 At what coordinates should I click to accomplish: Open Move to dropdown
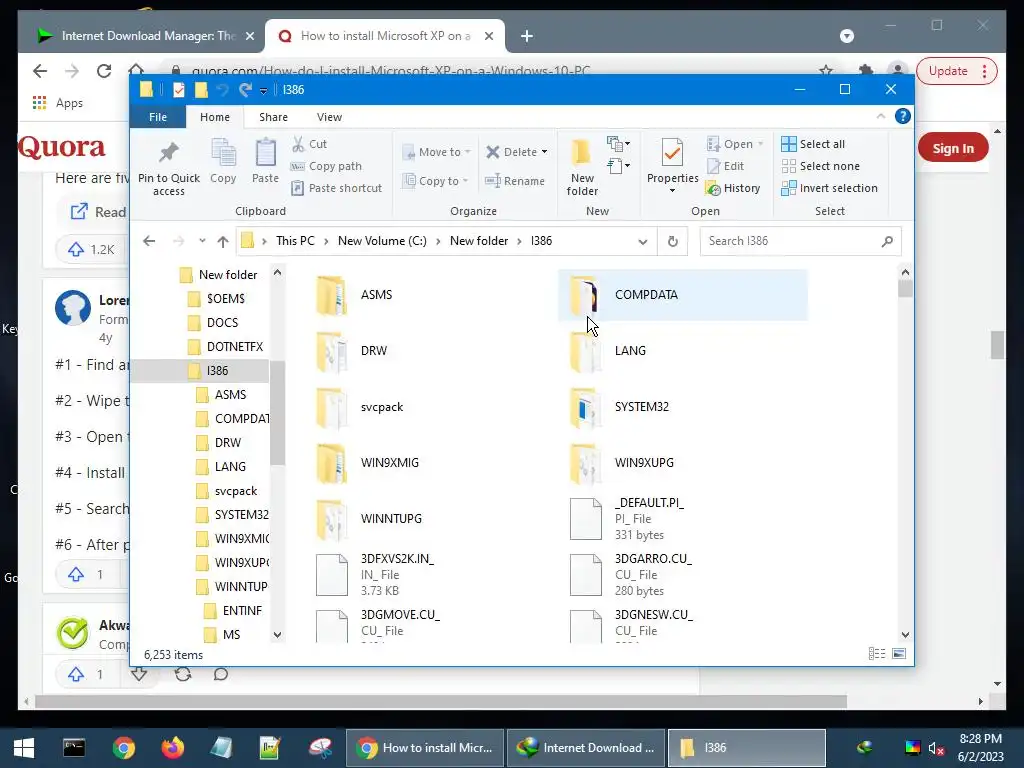(x=436, y=152)
